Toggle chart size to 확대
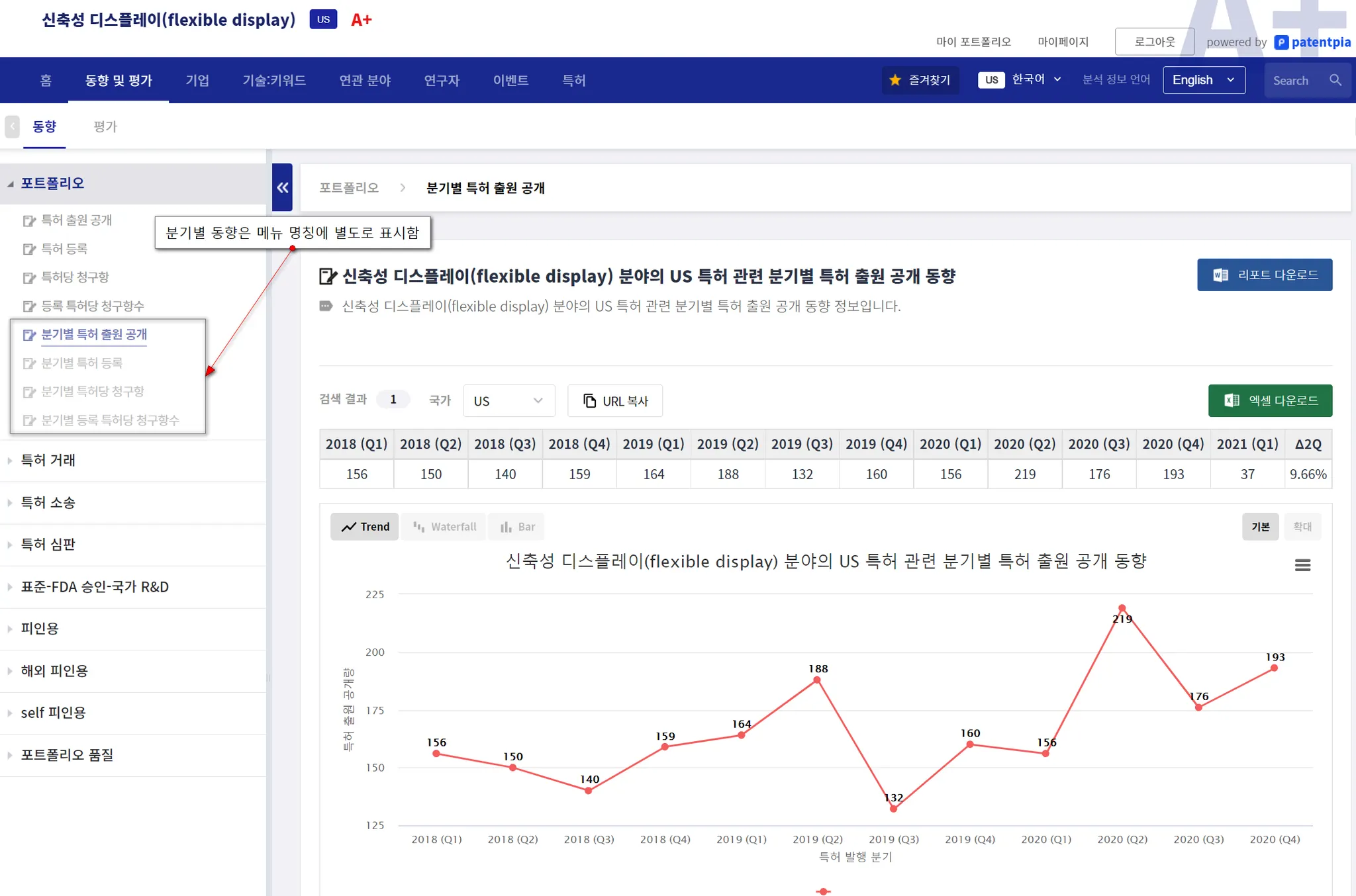Viewport: 1356px width, 896px height. pos(1302,527)
